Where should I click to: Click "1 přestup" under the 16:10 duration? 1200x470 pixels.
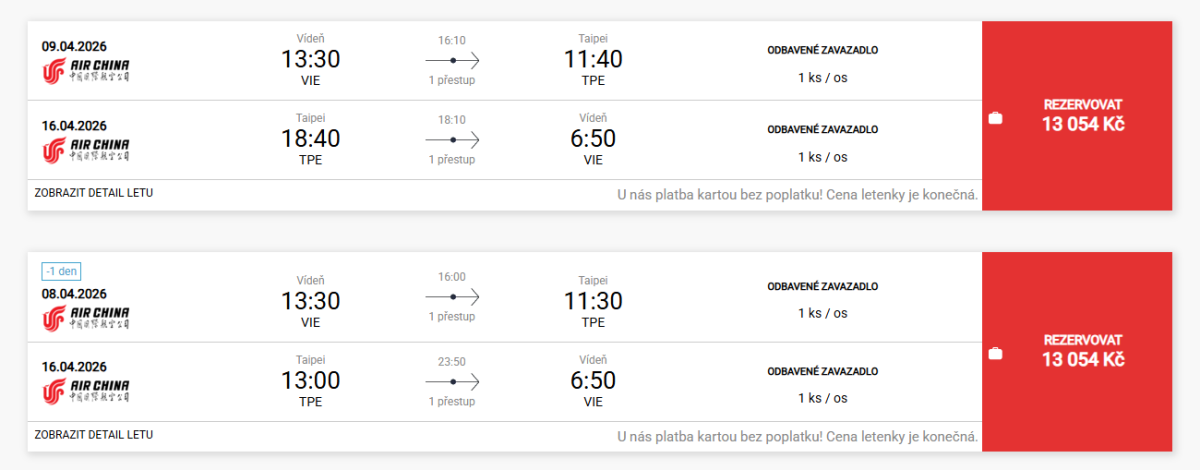tap(452, 80)
